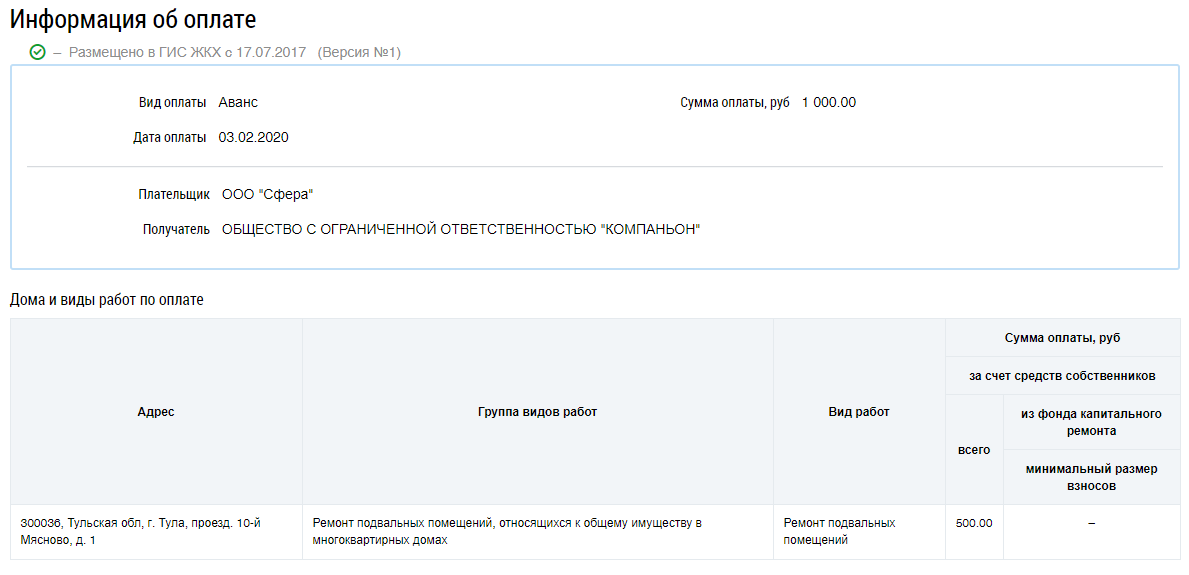Click the 500.00 amount cell

(x=974, y=523)
